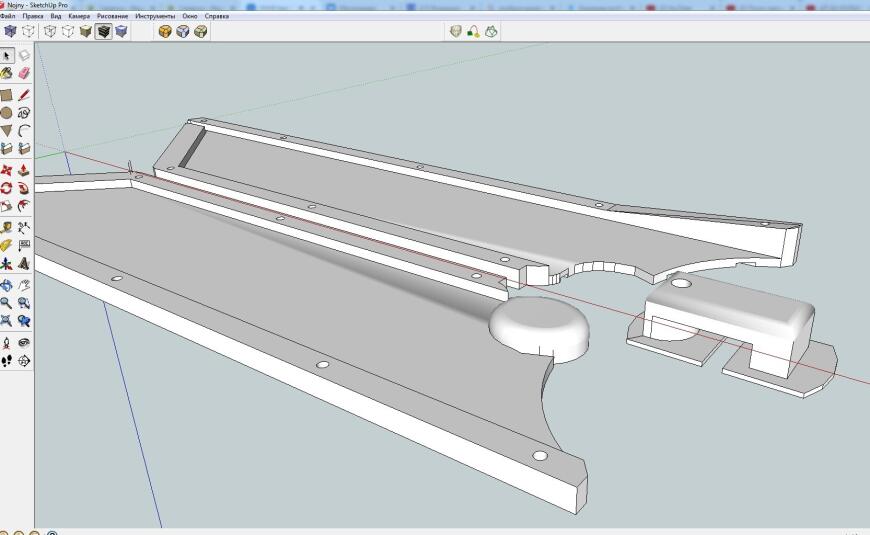Click the Zoom magnifier tool
This screenshot has width=870, height=535.
tap(7, 302)
